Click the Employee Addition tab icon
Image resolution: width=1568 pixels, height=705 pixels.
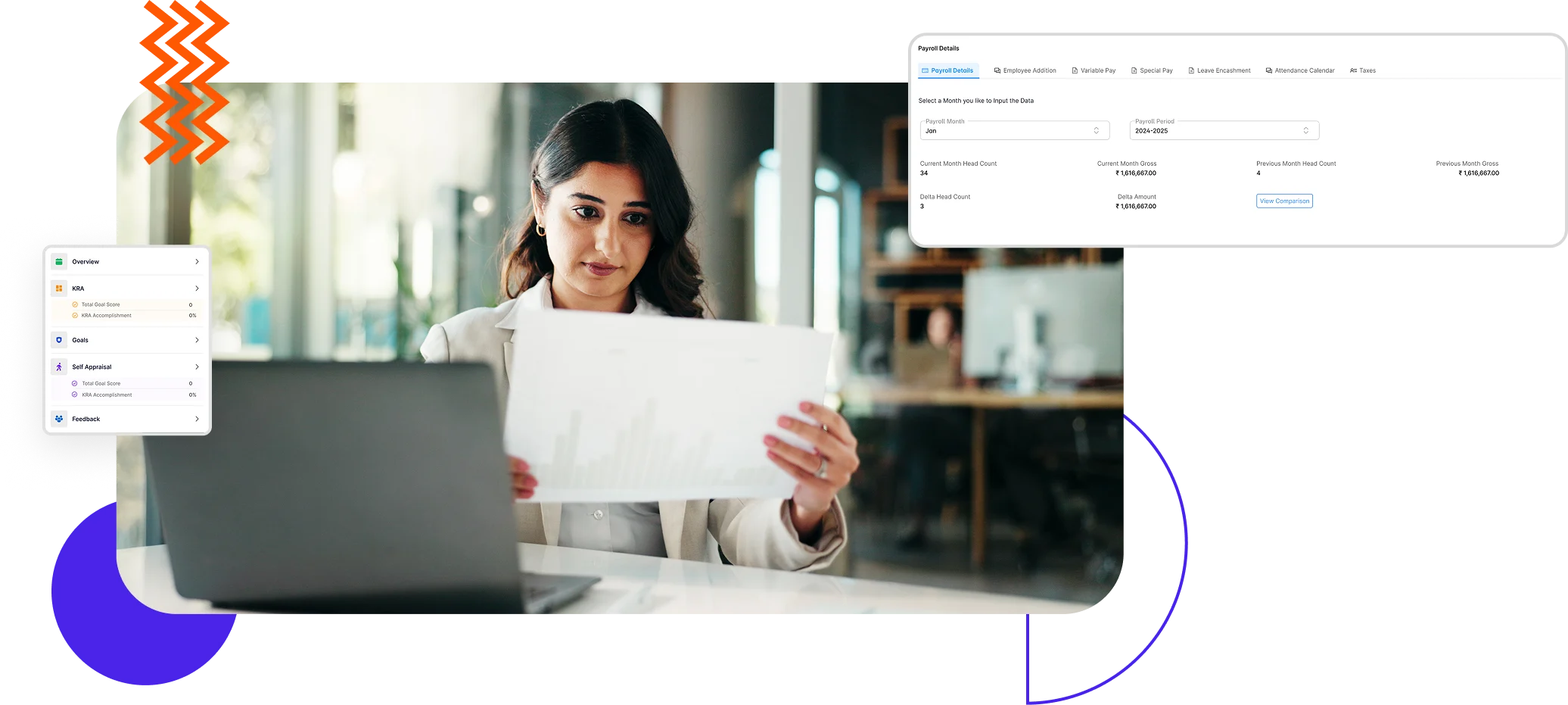tap(997, 70)
